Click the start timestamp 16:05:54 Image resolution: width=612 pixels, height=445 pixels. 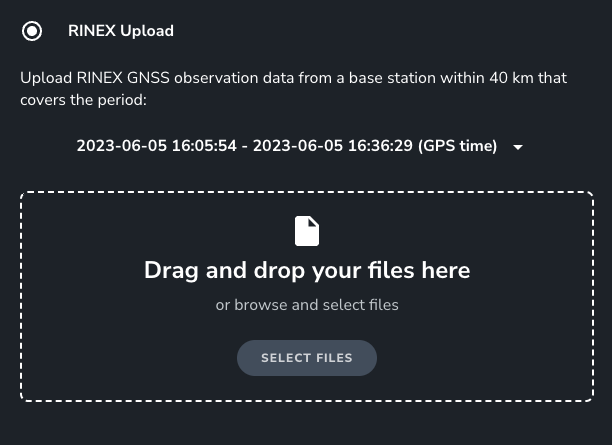pos(204,146)
